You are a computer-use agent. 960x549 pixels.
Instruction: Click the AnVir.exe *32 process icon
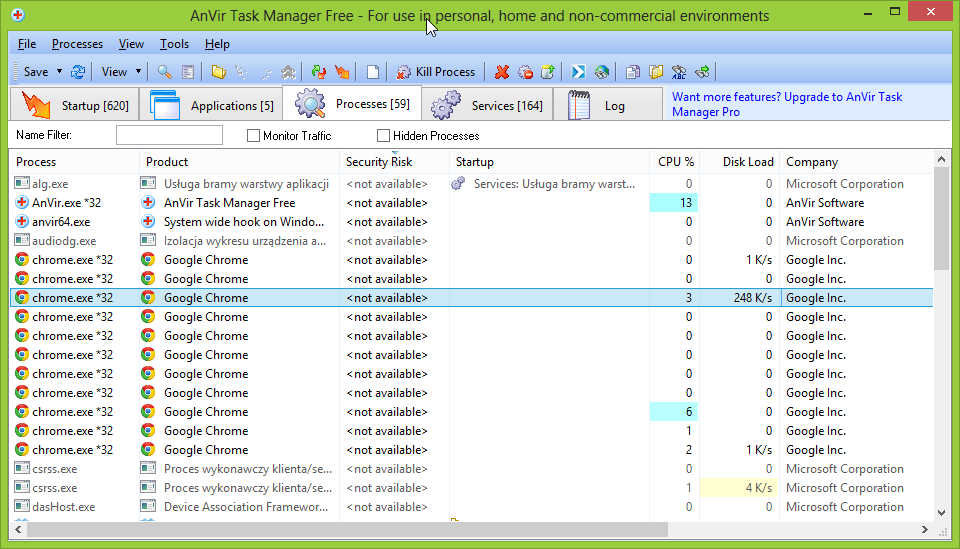[22, 203]
